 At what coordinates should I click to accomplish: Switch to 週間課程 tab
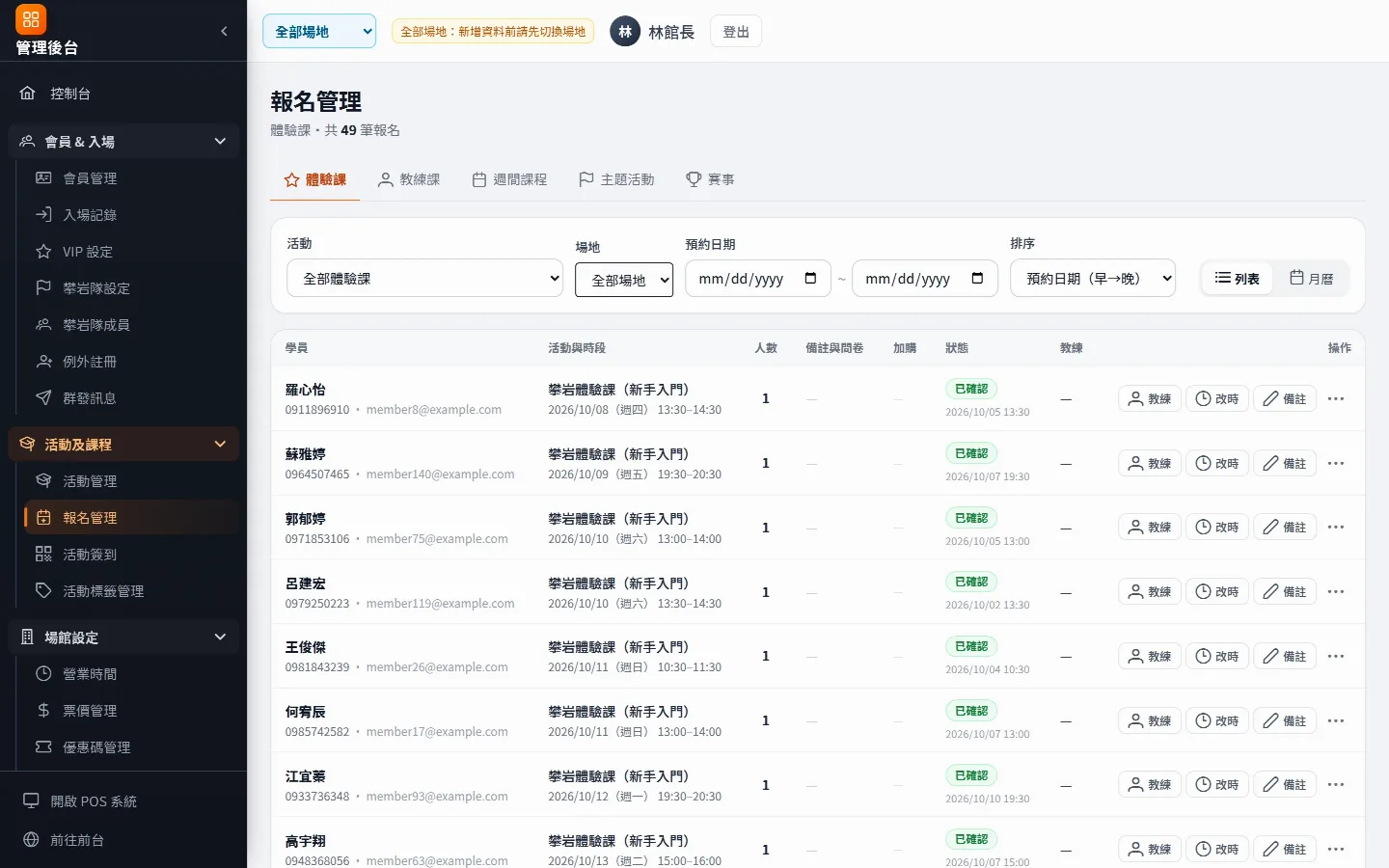(509, 179)
